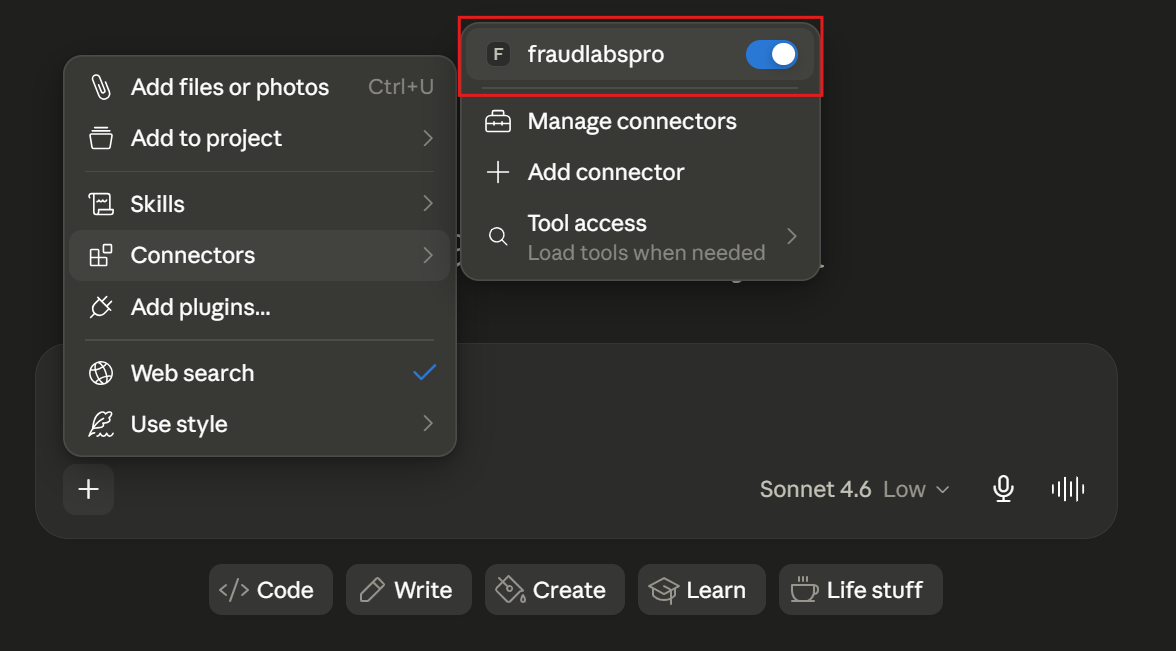The image size is (1176, 651).
Task: Click the Skills scroll icon
Action: [100, 204]
